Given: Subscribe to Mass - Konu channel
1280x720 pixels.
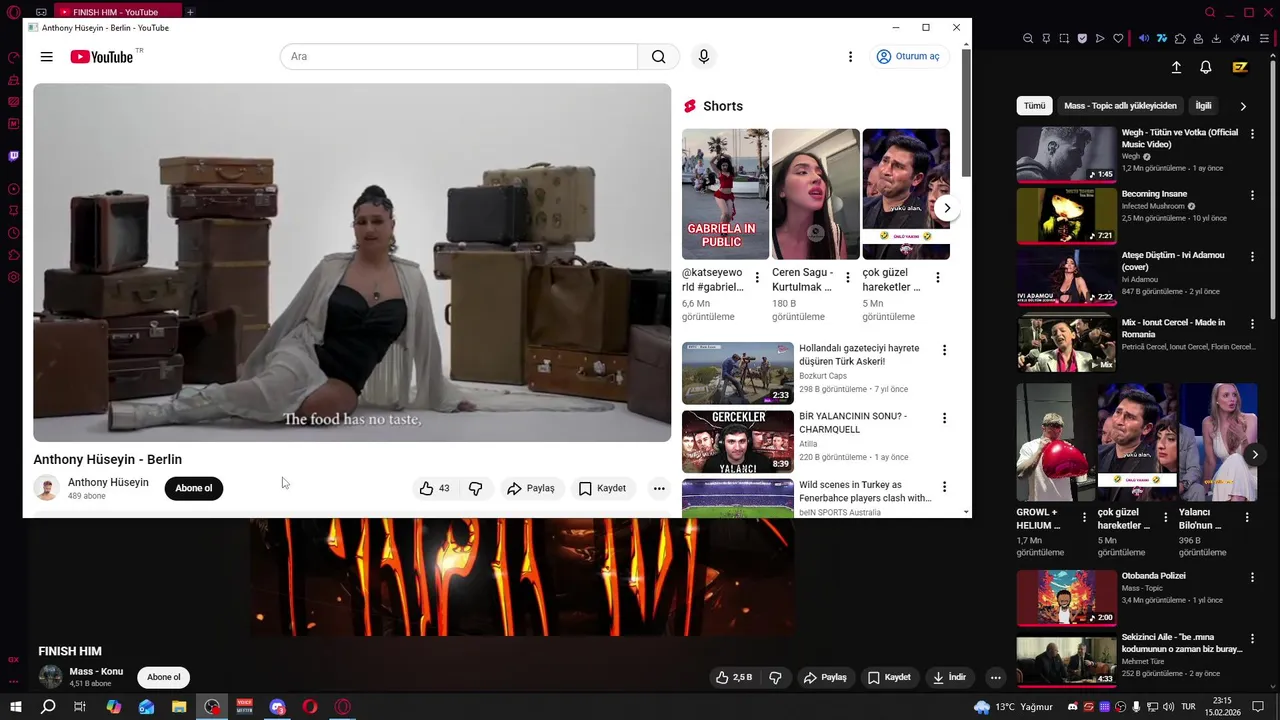Looking at the screenshot, I should pyautogui.click(x=164, y=677).
